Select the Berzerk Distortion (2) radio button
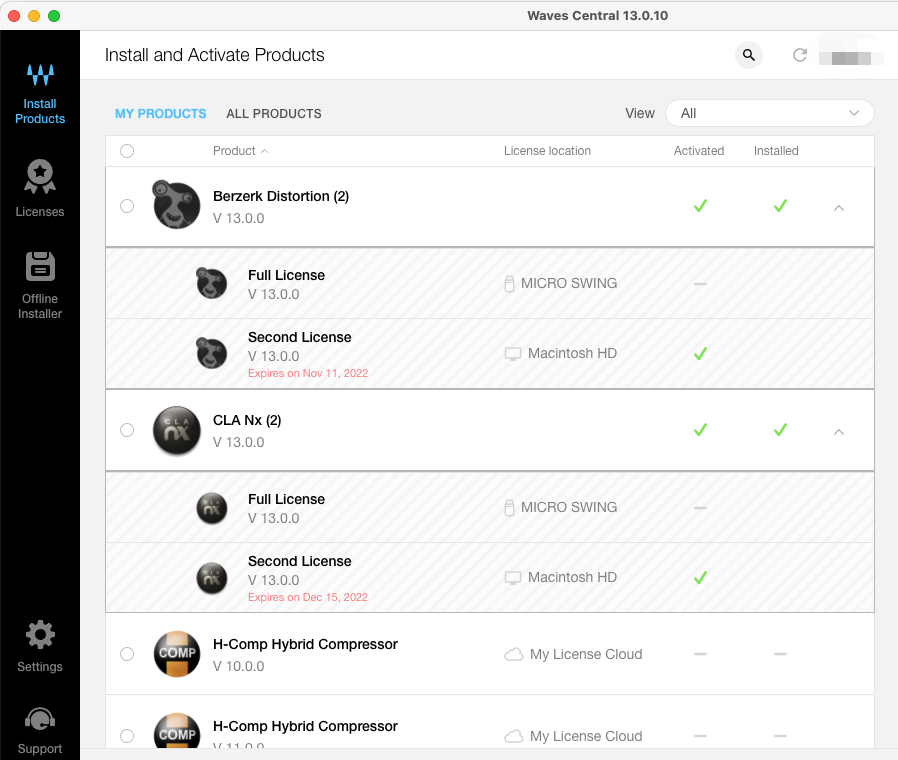Screen dimensions: 898x760 click(x=127, y=206)
